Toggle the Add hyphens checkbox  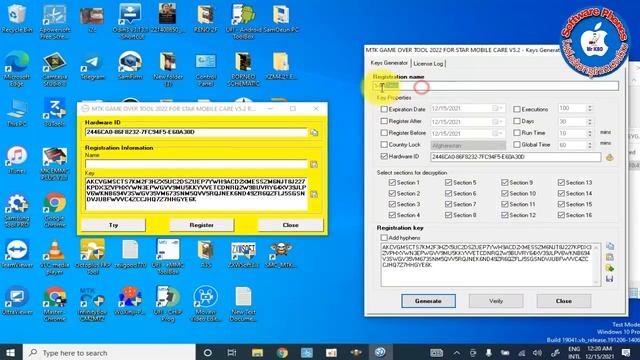[x=384, y=238]
